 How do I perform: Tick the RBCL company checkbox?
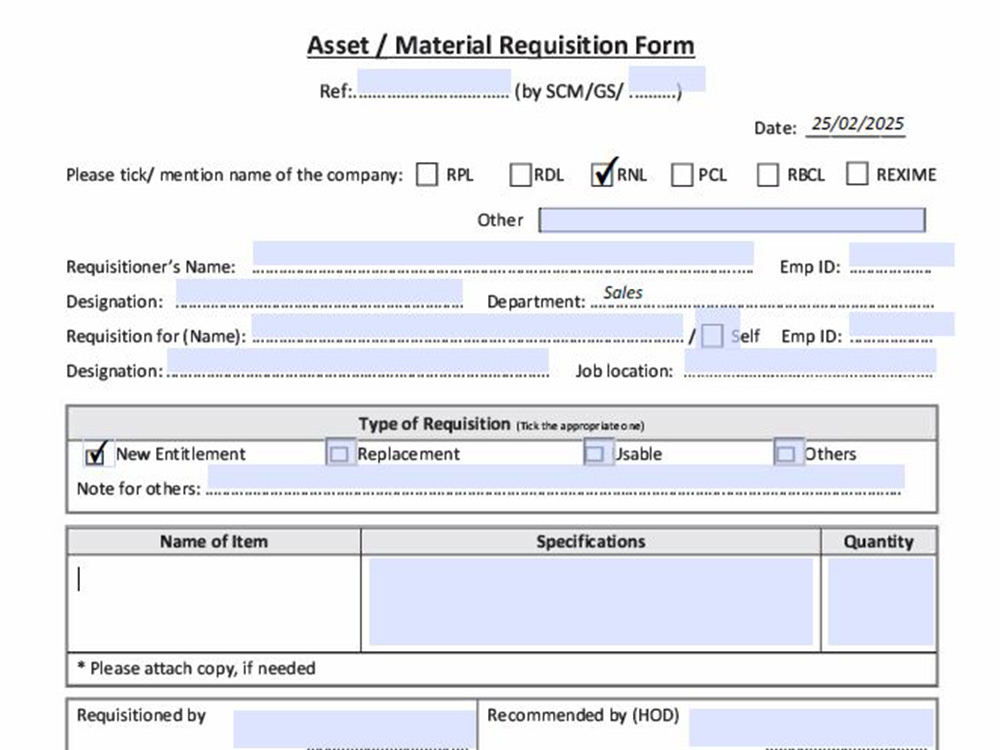point(767,174)
